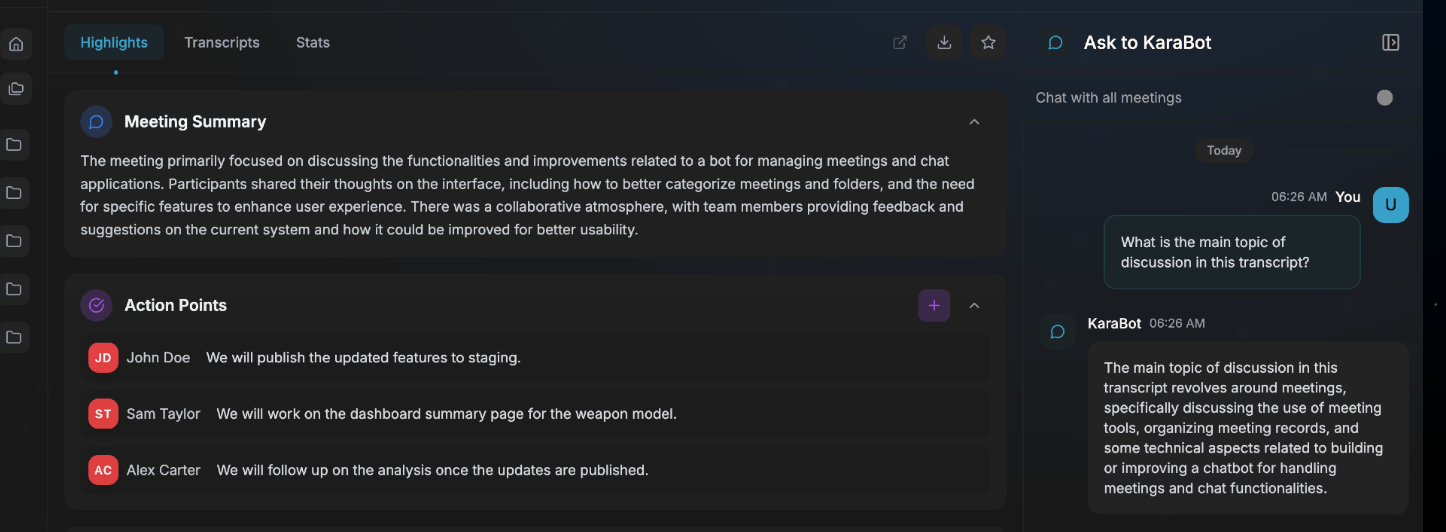Open the Stats tab
The width and height of the screenshot is (1446, 532).
(x=313, y=42)
